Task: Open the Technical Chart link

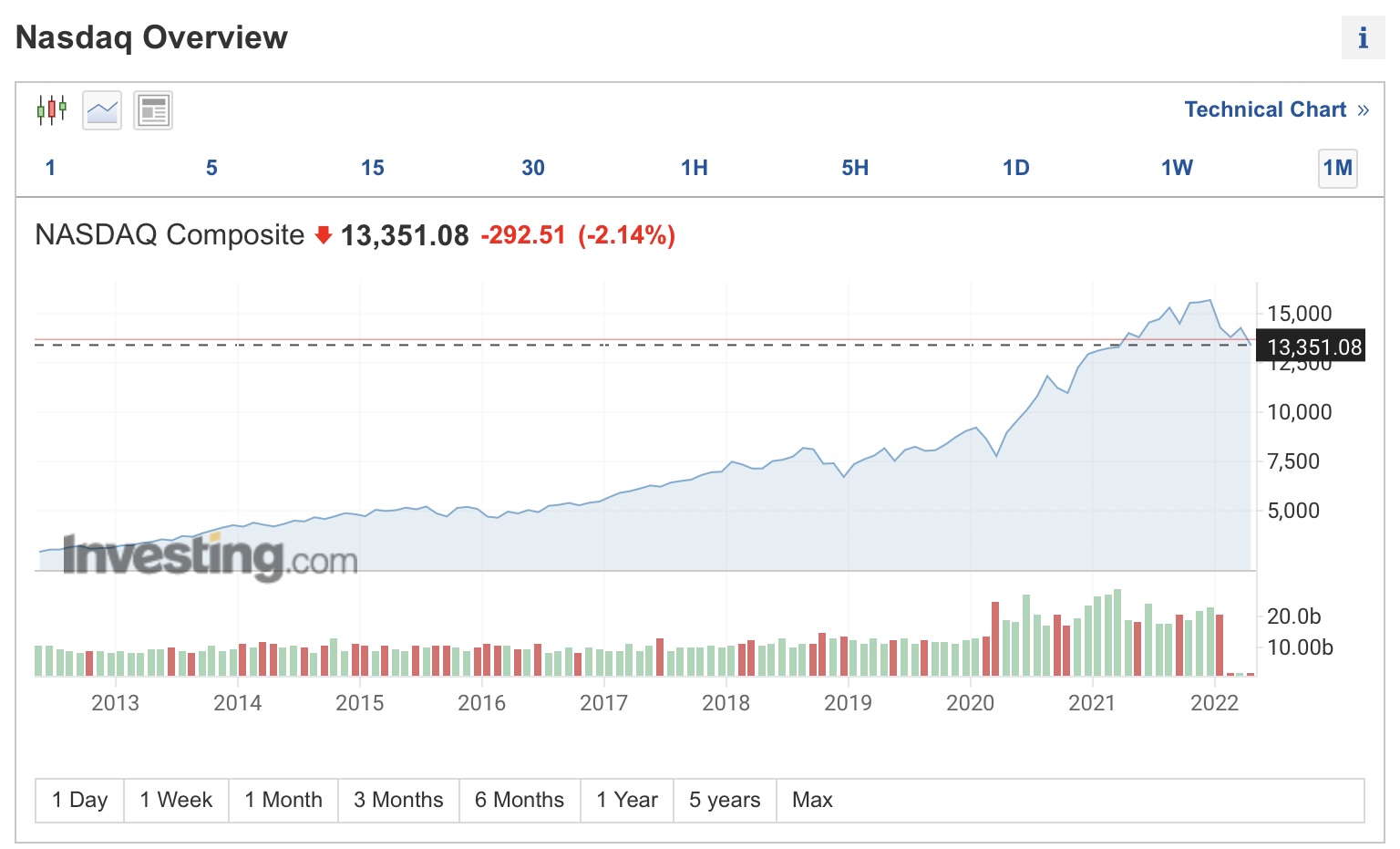Action: point(1275,109)
